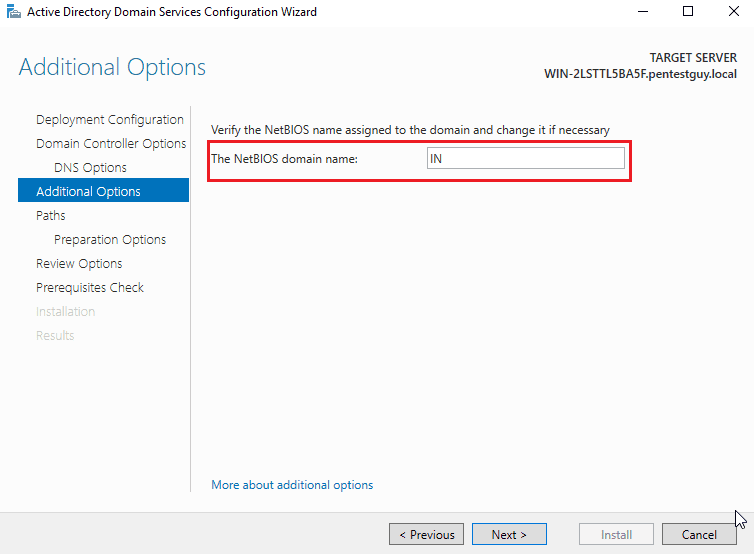
Task: Select Additional Options sidebar item
Action: coord(103,190)
